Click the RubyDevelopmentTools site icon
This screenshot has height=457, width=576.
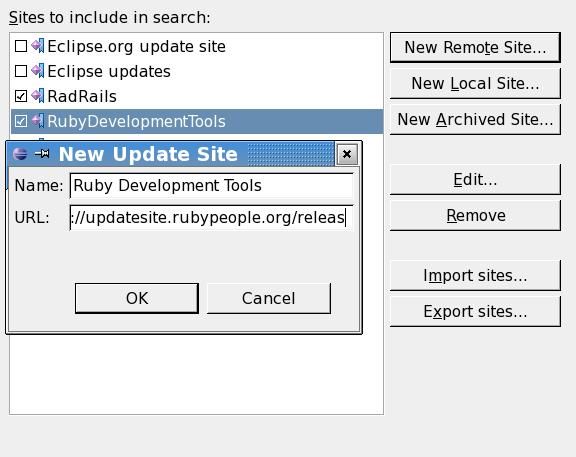38,121
